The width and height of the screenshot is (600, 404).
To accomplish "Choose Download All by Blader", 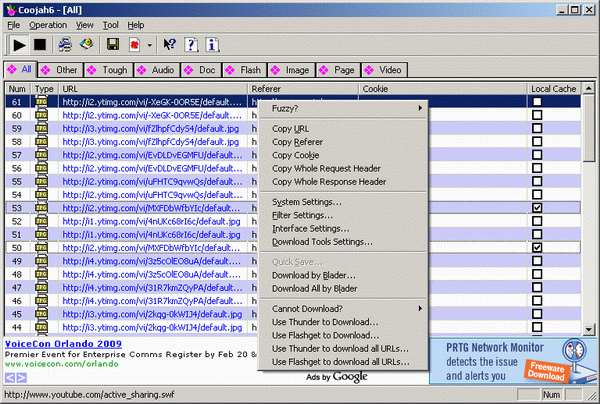I will 343,288.
